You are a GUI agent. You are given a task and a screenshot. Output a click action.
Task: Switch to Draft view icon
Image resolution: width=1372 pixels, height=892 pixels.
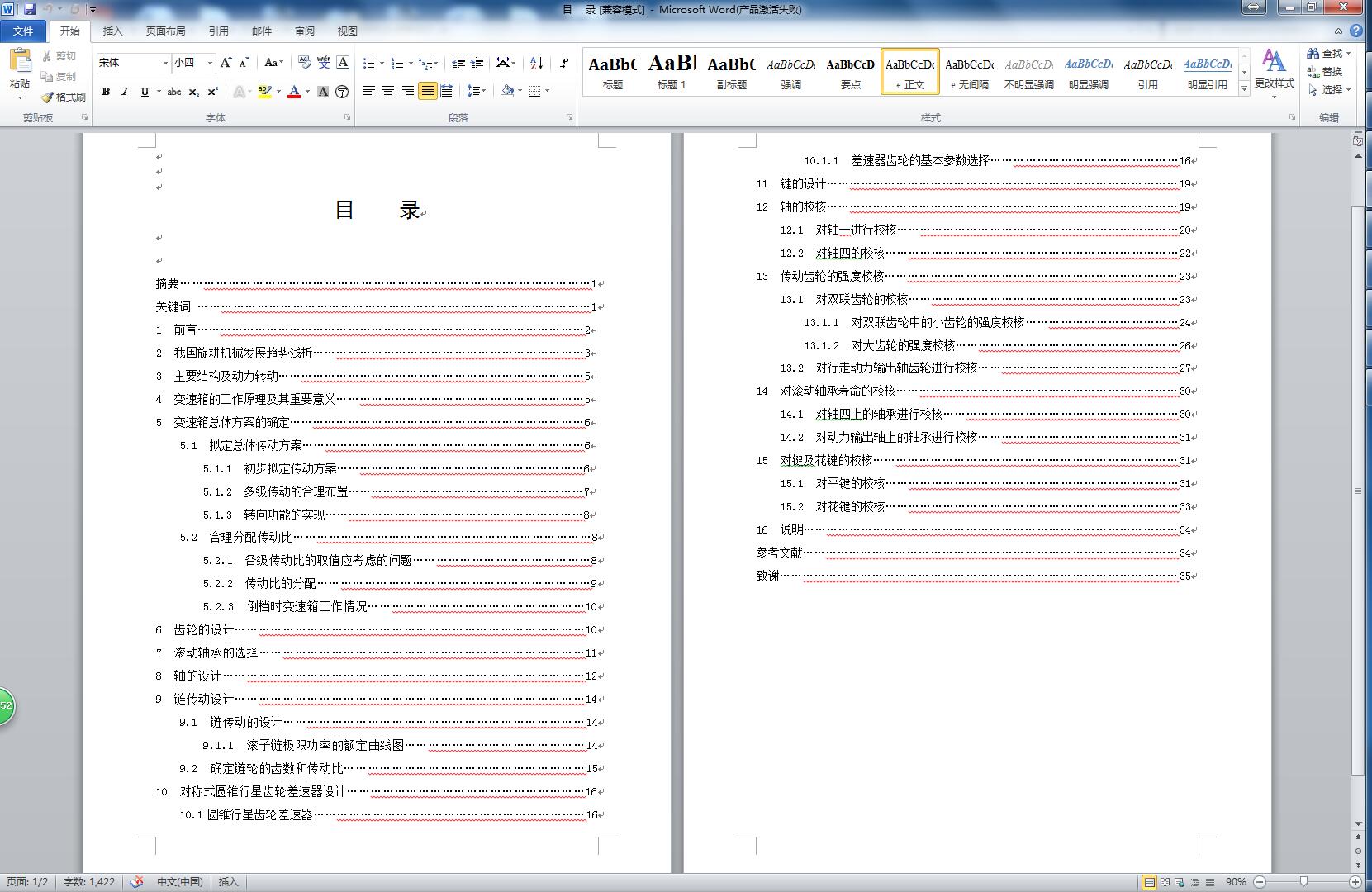tap(1210, 881)
